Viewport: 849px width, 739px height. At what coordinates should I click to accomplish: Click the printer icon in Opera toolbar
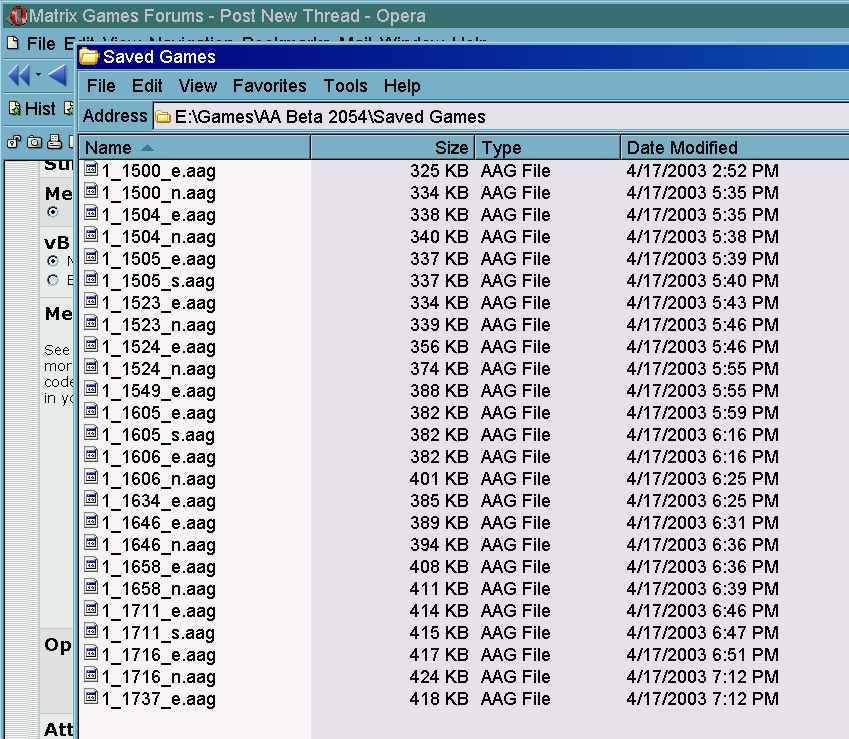click(54, 142)
